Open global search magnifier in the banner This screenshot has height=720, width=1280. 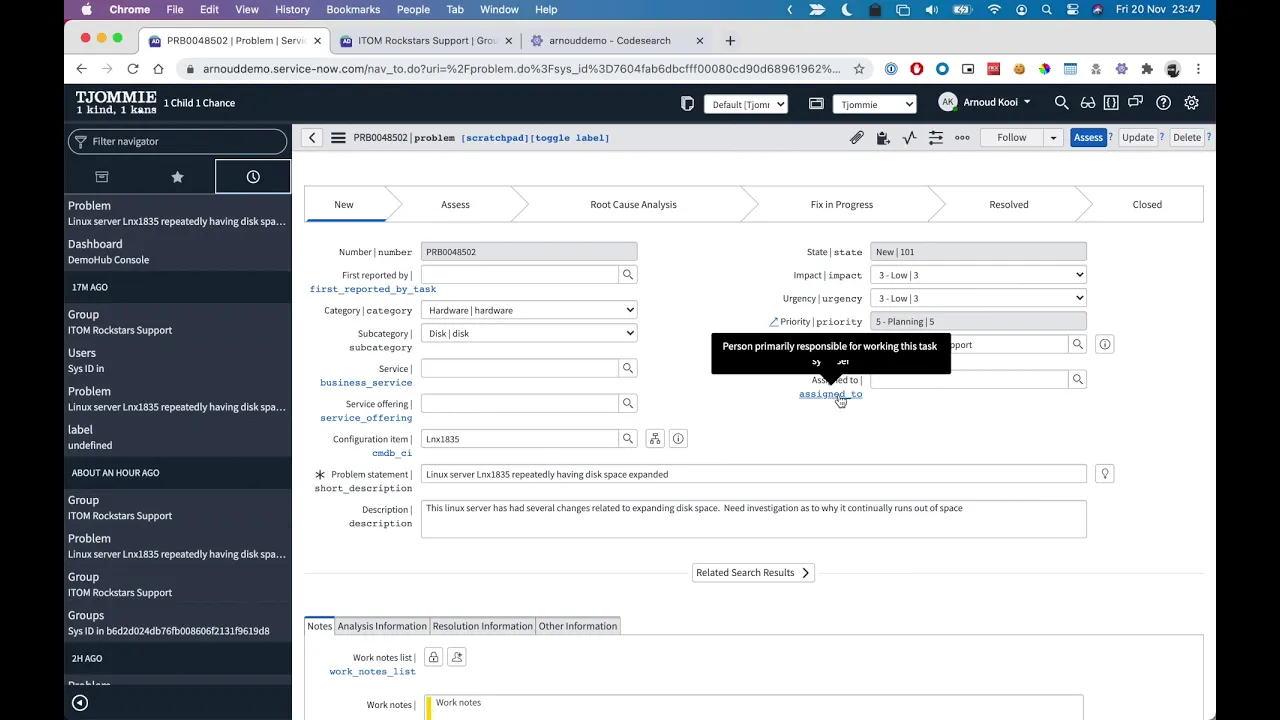click(x=1061, y=103)
